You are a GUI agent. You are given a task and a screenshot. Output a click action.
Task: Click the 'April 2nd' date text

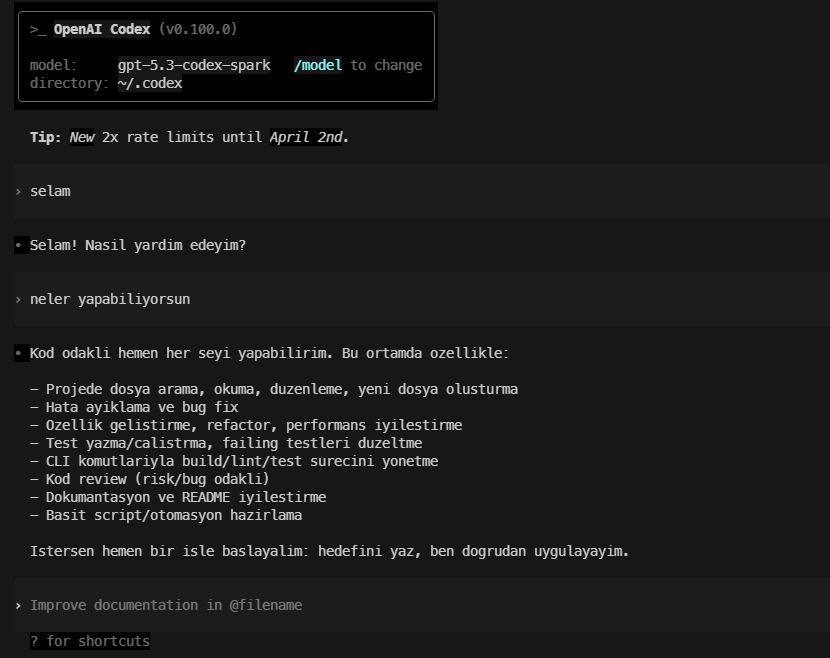click(x=306, y=137)
